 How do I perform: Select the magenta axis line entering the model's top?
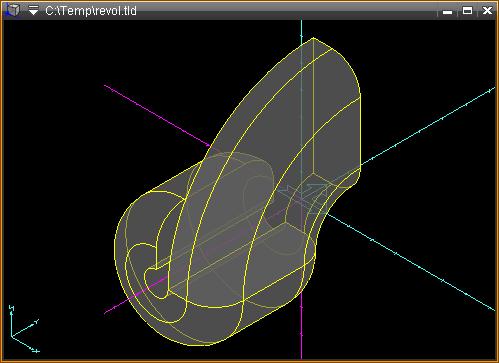click(x=157, y=115)
